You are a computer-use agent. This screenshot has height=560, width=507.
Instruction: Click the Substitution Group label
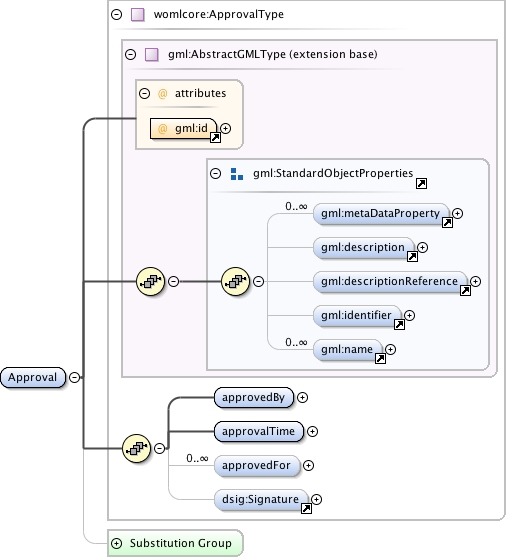tap(181, 544)
